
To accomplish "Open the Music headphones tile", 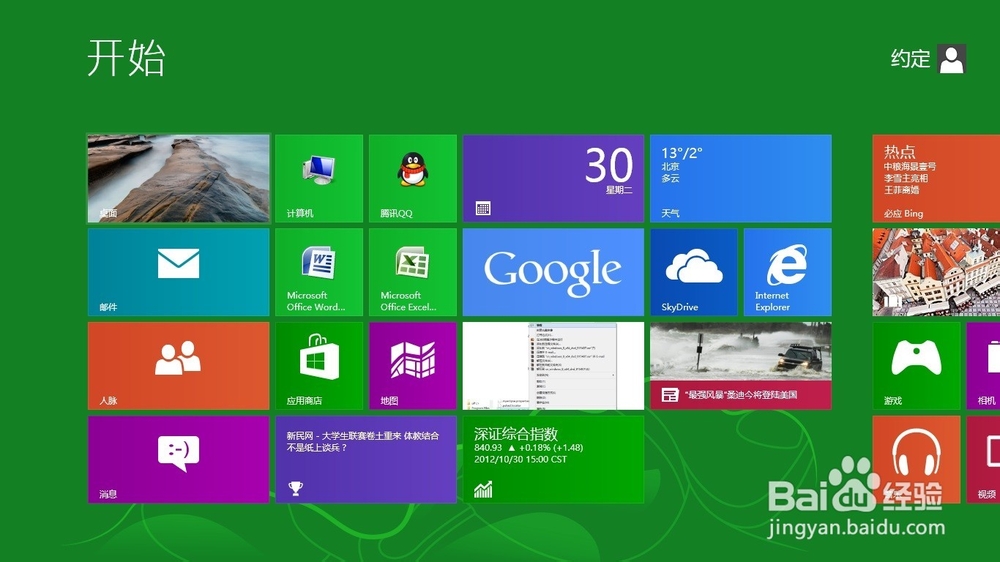I will point(916,460).
